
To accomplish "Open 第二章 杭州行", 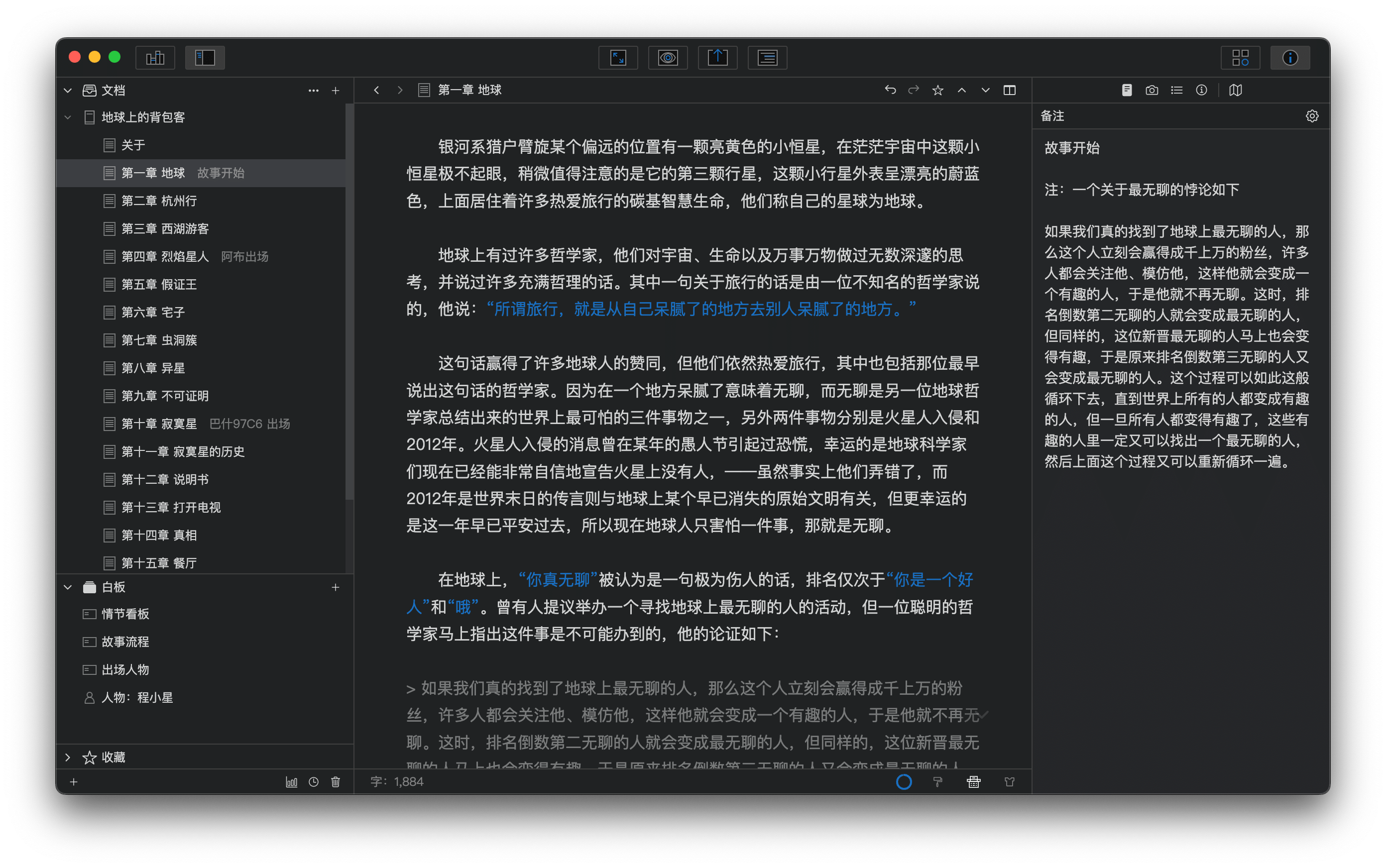I will [201, 201].
